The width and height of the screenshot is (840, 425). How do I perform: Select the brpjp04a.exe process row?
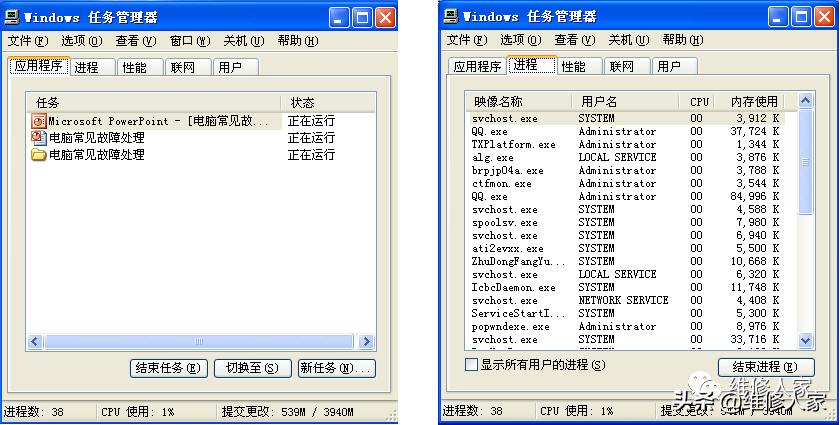click(625, 170)
